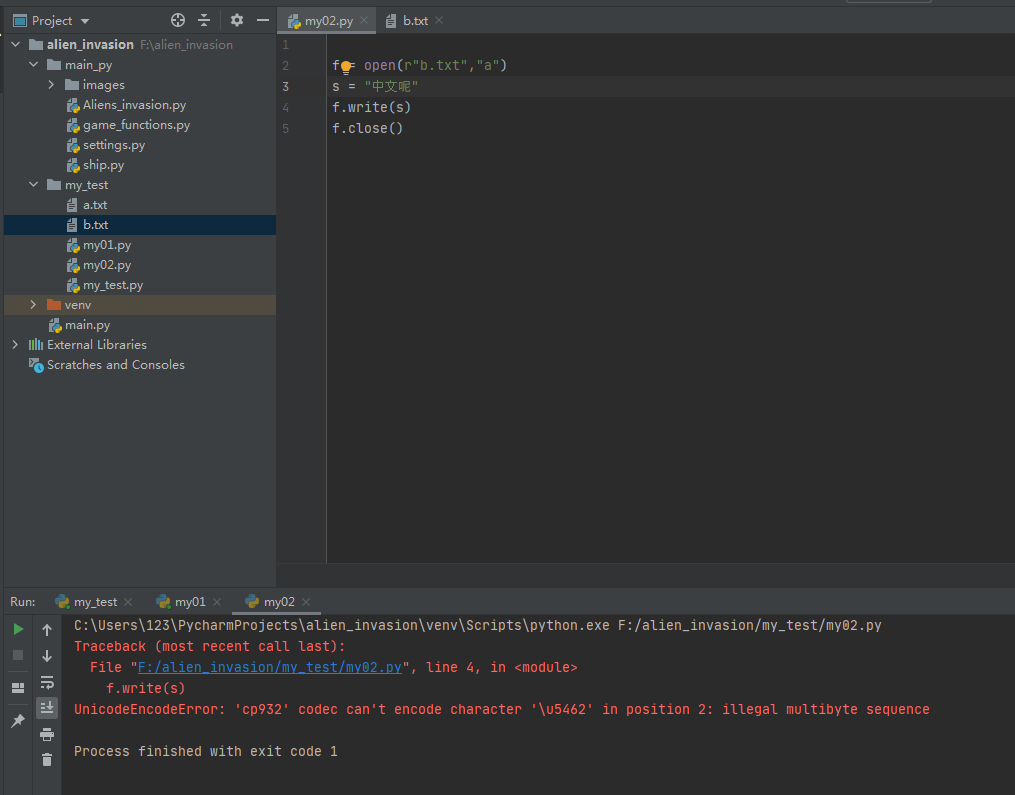Select ship.py in project tree
Viewport: 1015px width, 795px height.
tap(103, 165)
